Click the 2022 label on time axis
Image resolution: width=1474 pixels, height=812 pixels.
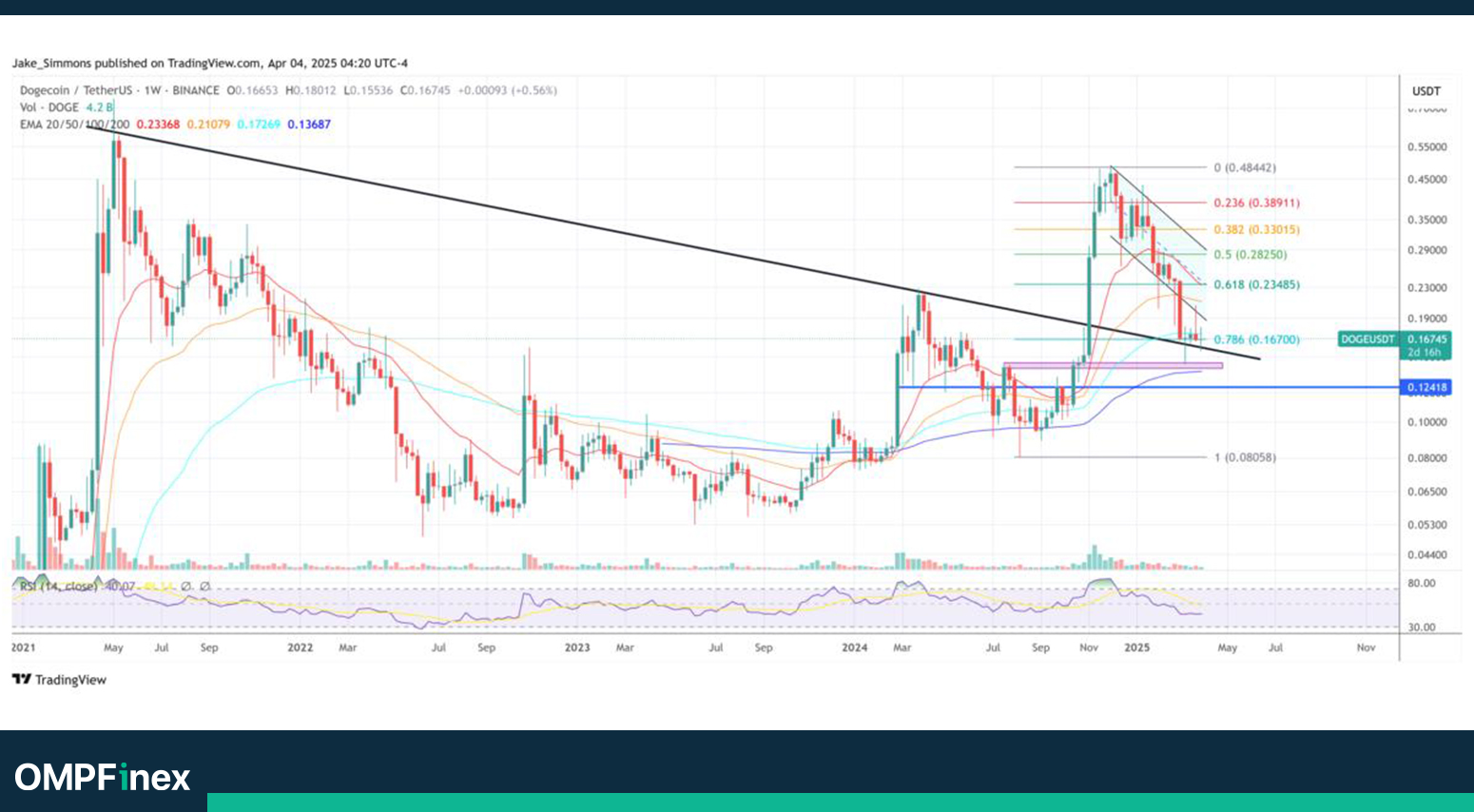300,648
